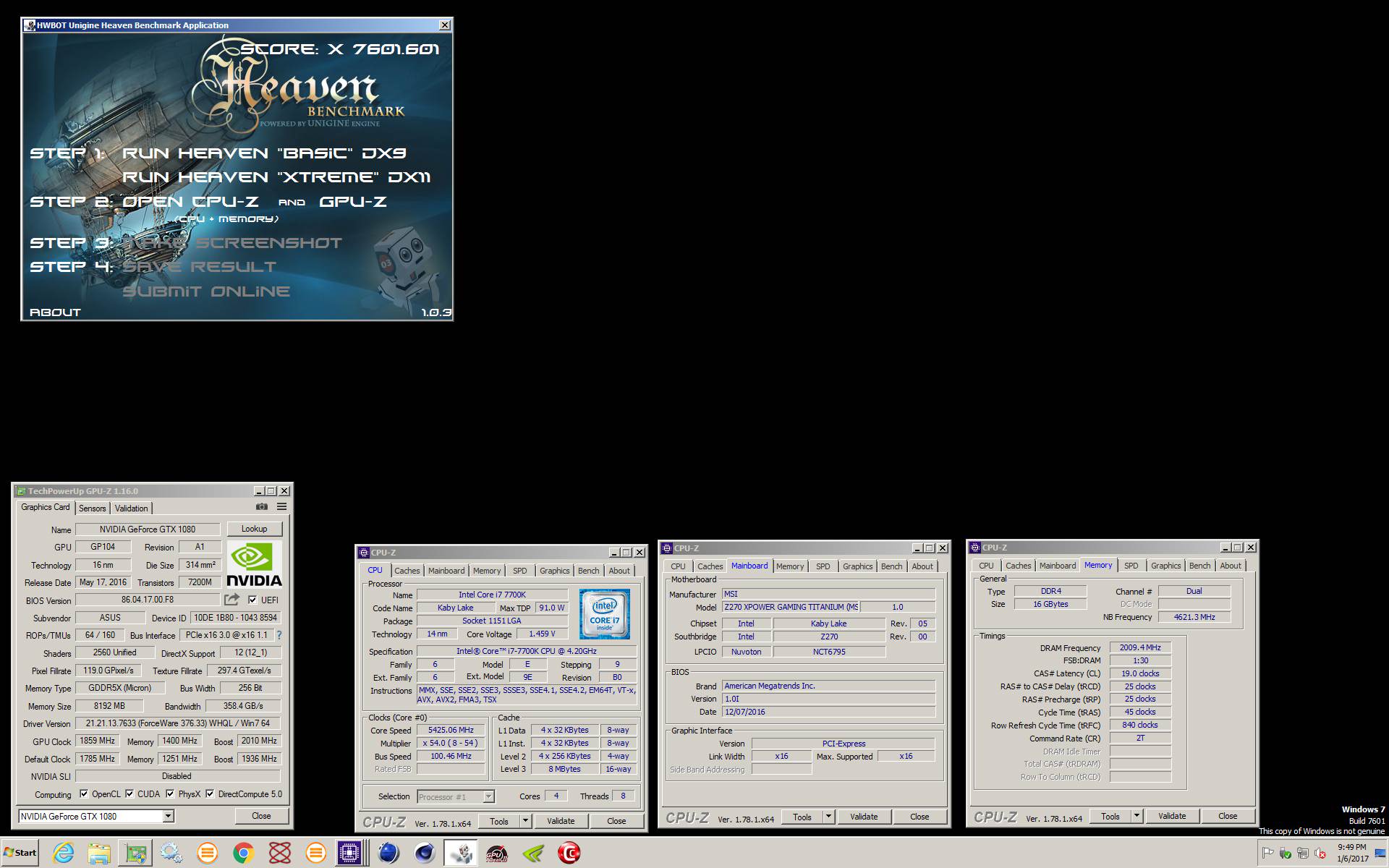1389x868 pixels.
Task: Click GPU-Z Name field GeForce GTX 1080
Action: (x=148, y=529)
